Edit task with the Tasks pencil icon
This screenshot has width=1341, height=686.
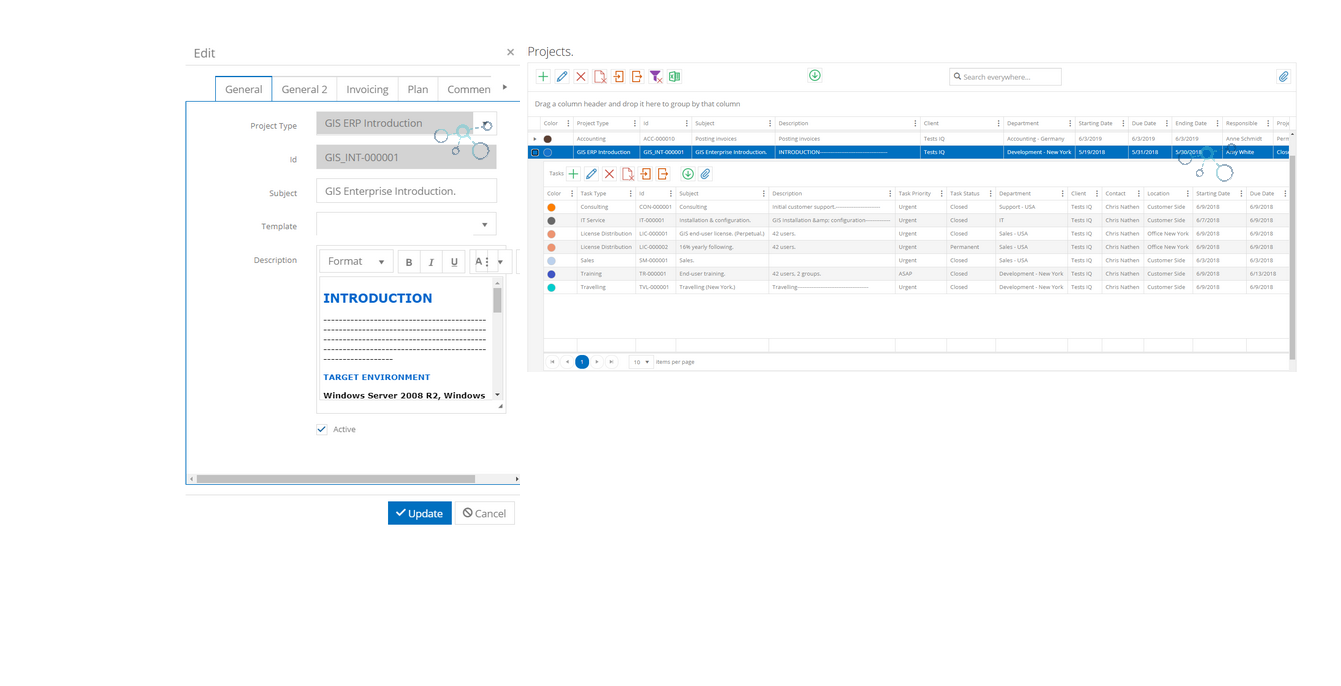[x=591, y=174]
